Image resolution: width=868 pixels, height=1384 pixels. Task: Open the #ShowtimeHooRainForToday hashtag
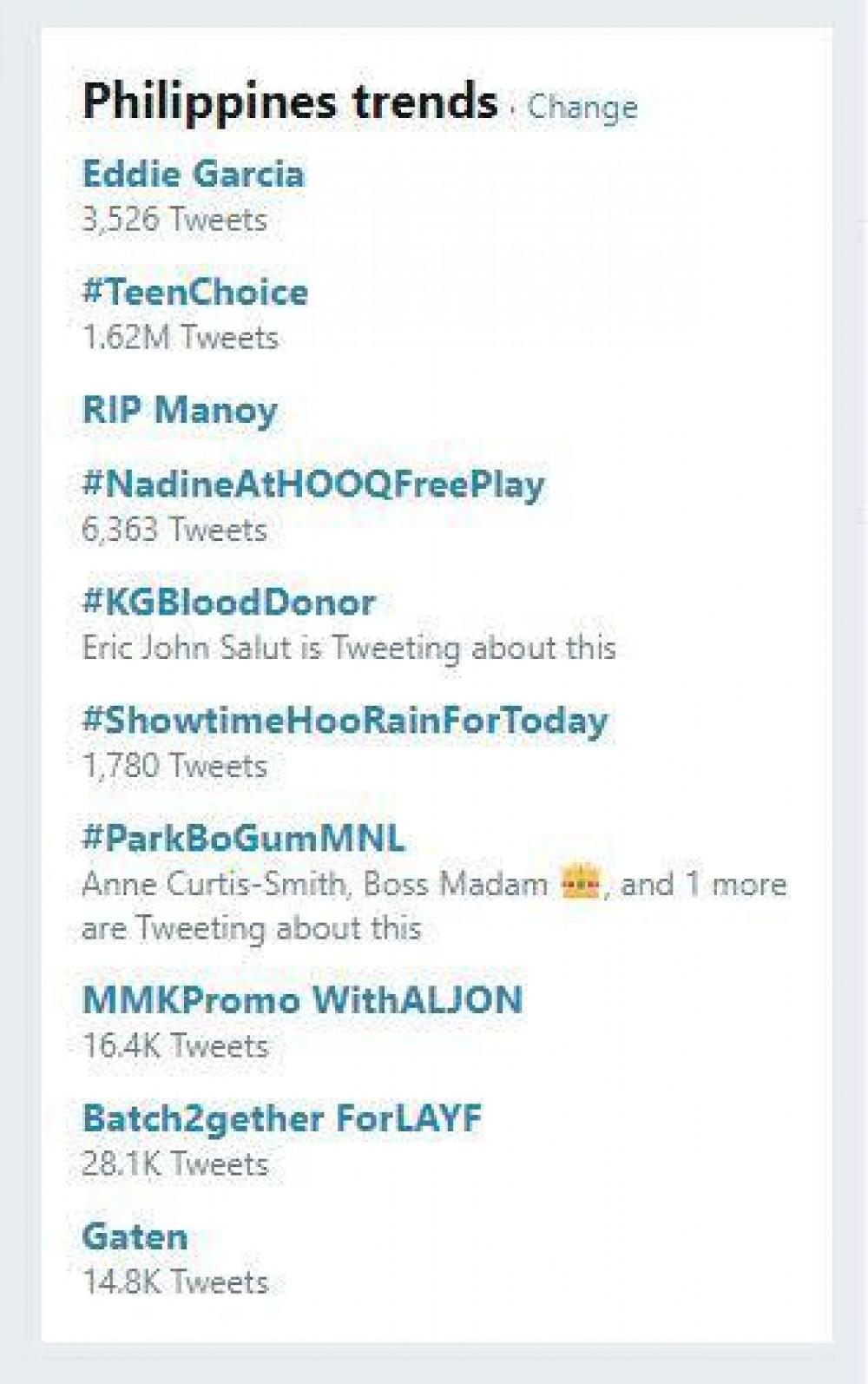point(345,720)
